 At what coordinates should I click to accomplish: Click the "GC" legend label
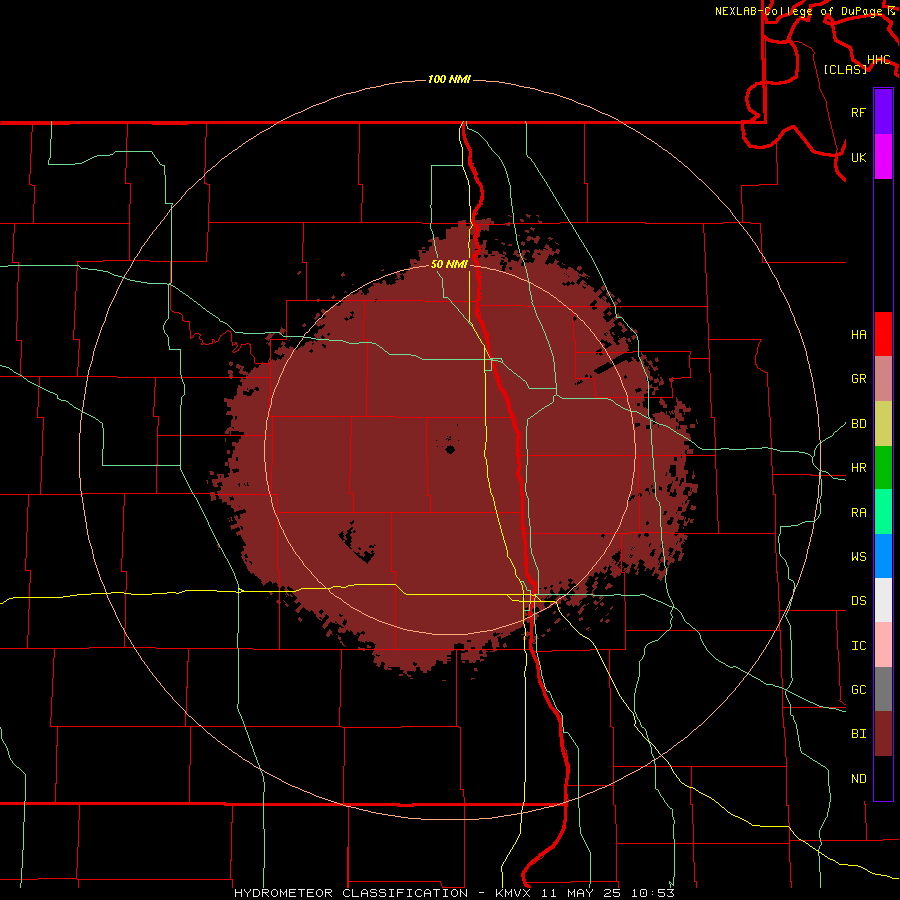tap(858, 689)
